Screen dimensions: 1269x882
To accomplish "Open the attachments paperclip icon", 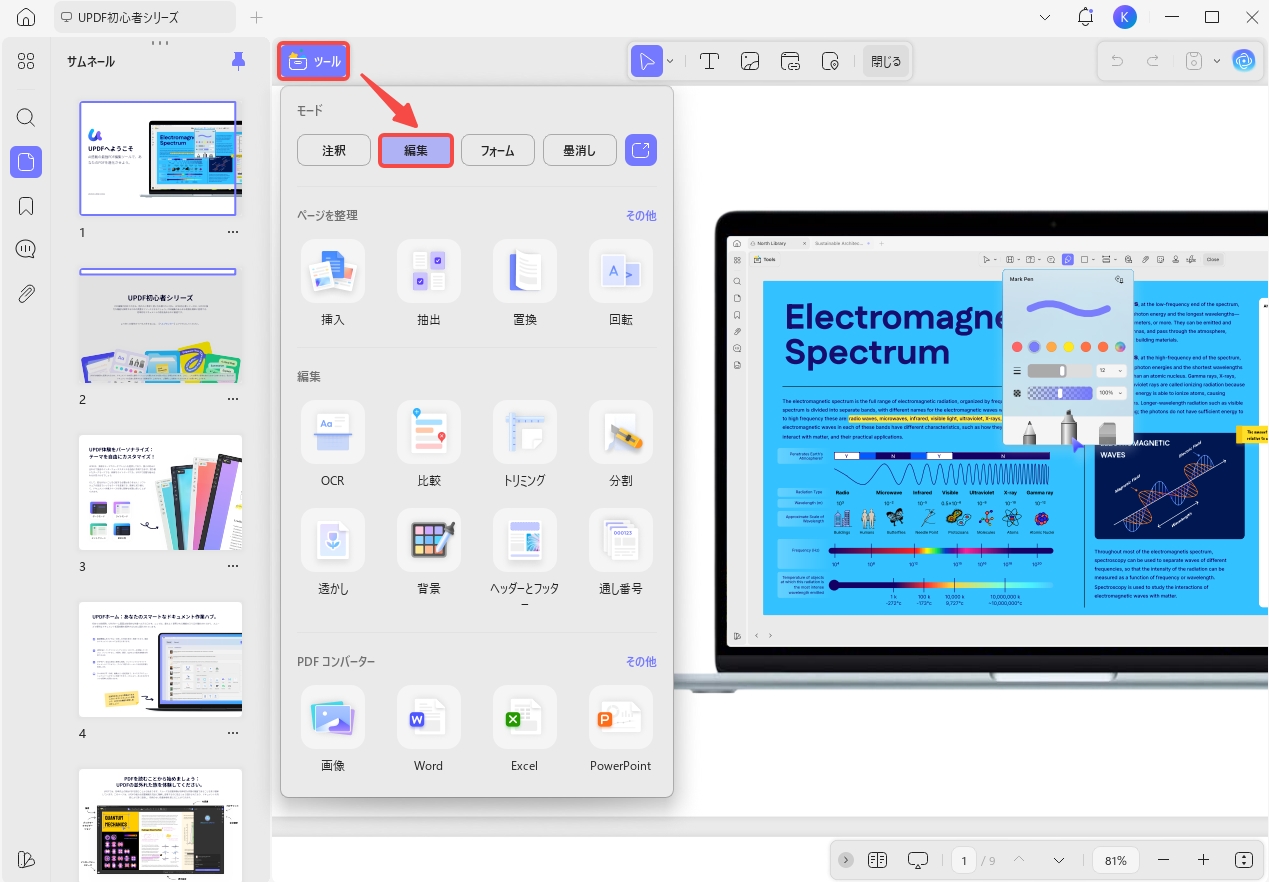I will [x=26, y=294].
